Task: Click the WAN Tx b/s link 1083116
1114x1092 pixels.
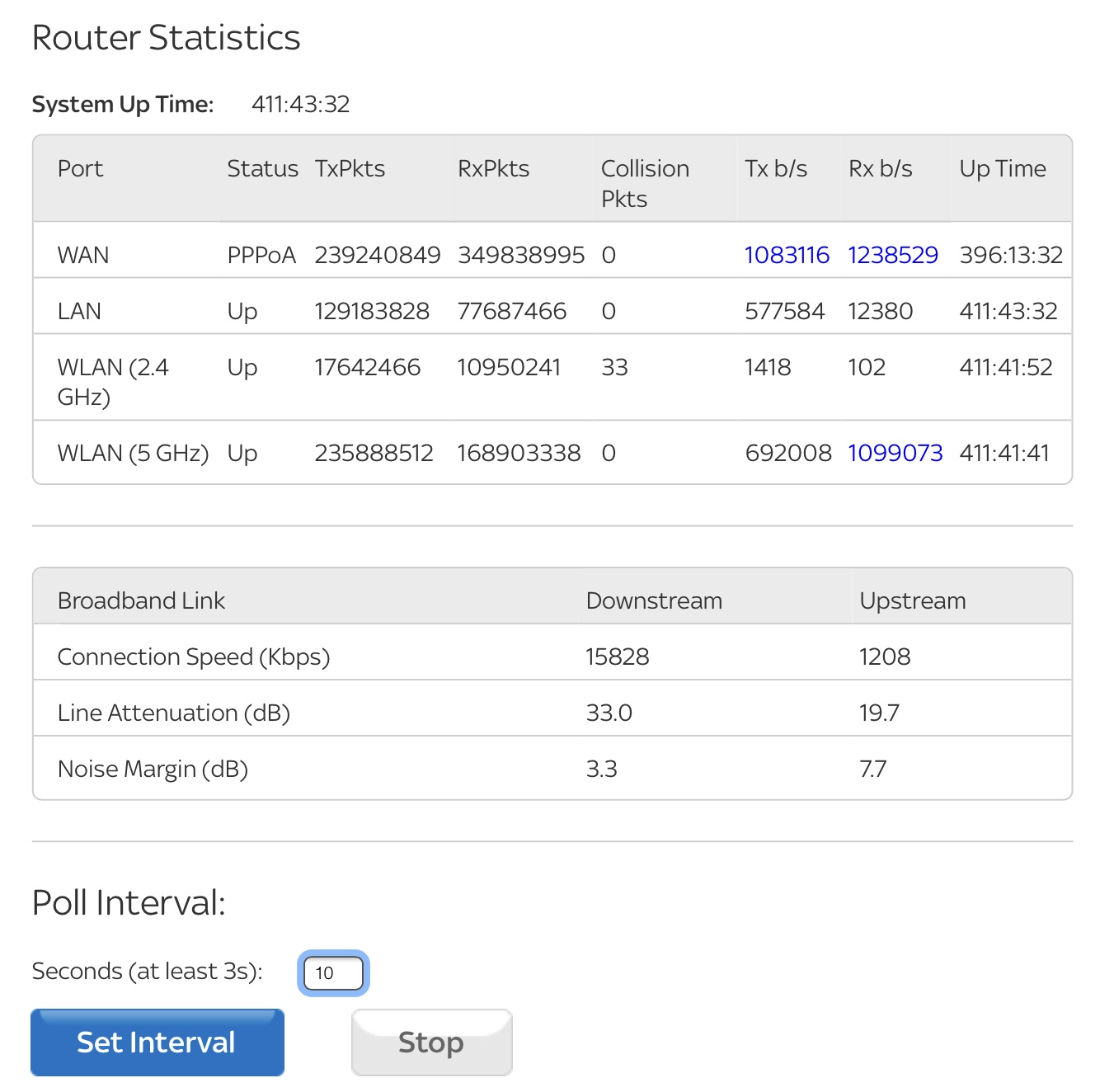Action: coord(787,255)
